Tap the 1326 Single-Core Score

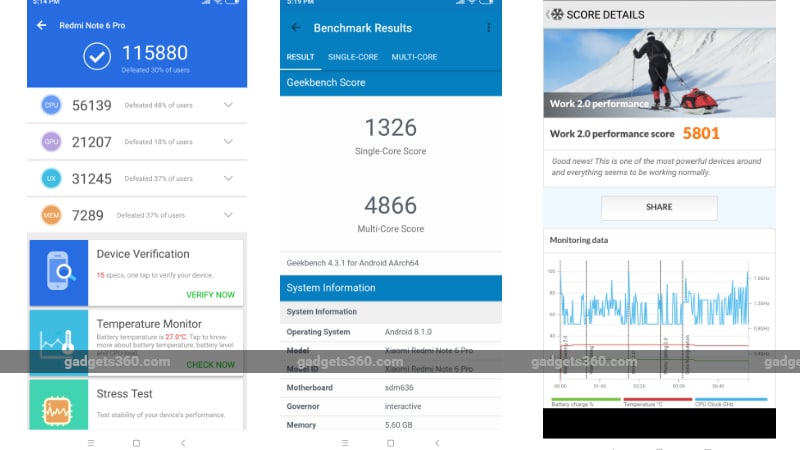(x=391, y=128)
